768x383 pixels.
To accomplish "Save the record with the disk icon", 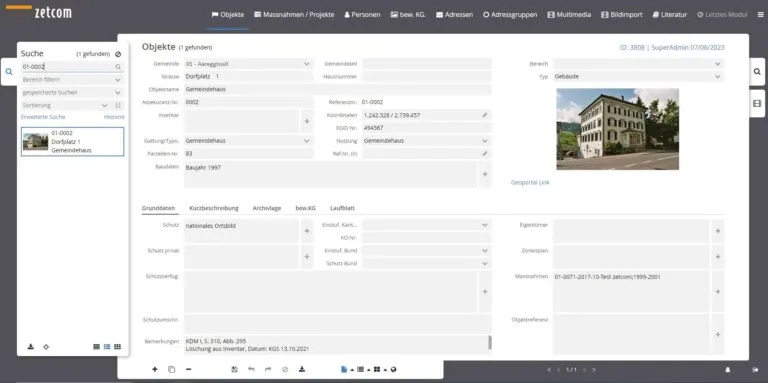I will pyautogui.click(x=235, y=369).
